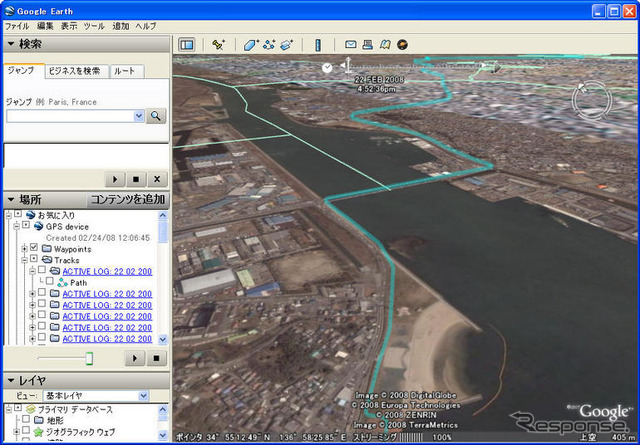Expand the ジオグラフィック ウェブ layer node
The image size is (640, 445).
pos(17,432)
